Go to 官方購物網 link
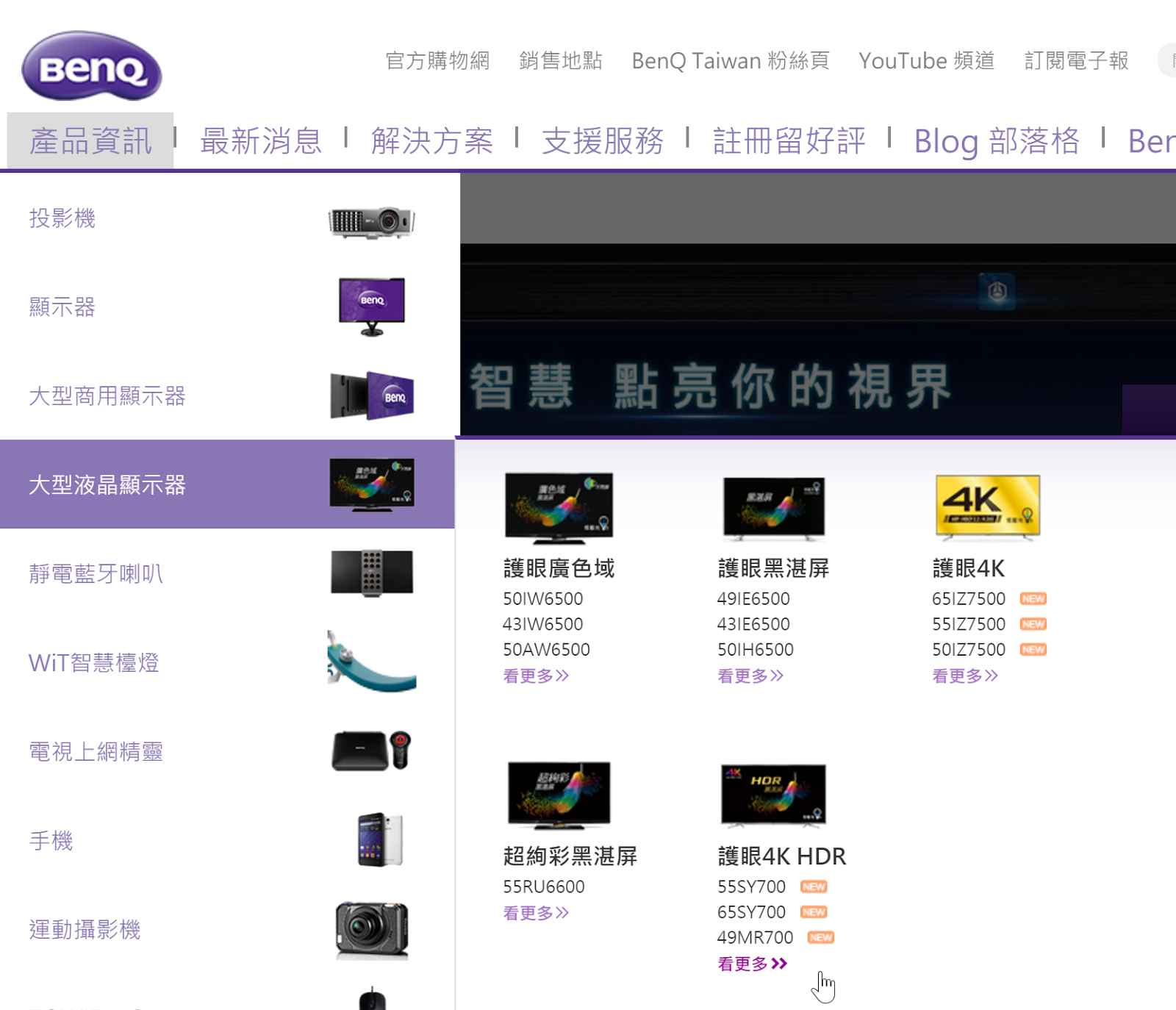The width and height of the screenshot is (1176, 1010). pyautogui.click(x=437, y=60)
